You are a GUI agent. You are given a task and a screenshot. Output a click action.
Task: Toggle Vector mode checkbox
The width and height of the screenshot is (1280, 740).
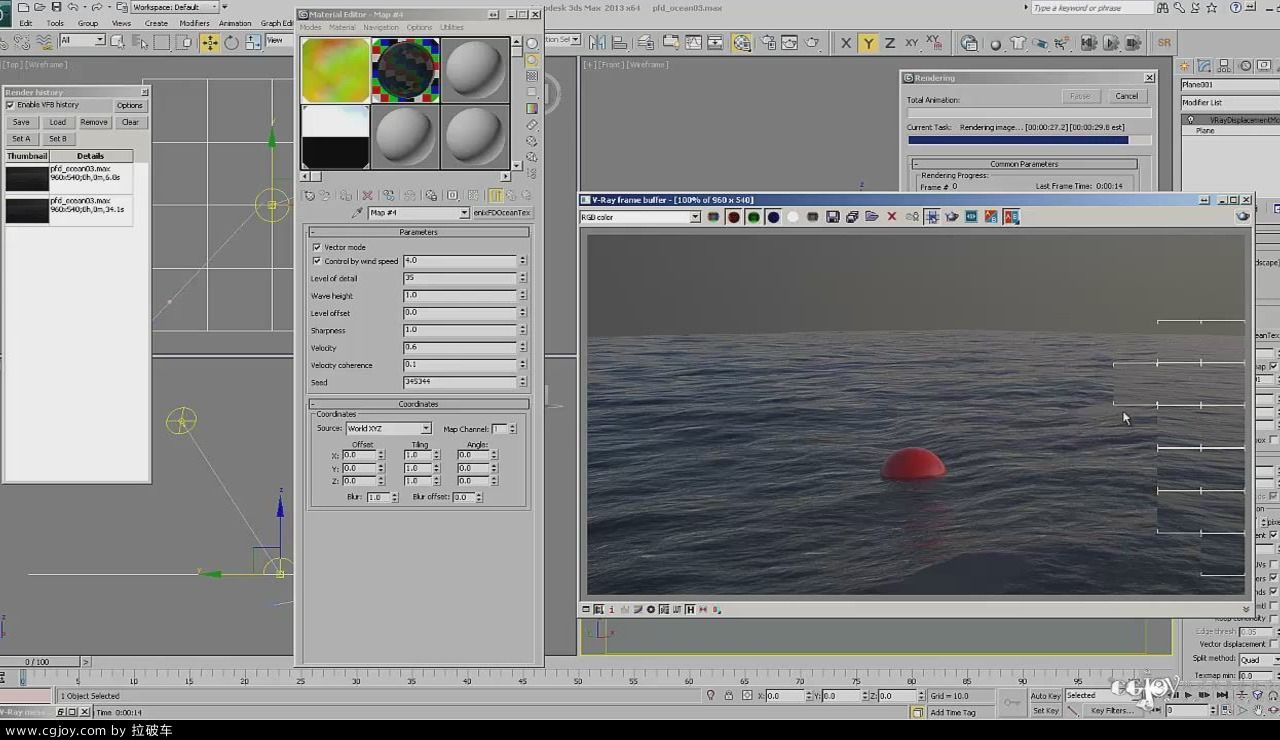317,247
